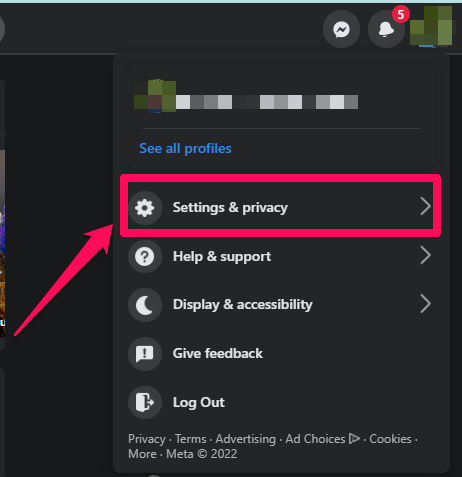Open the notifications bell
This screenshot has height=477, width=462.
386,29
